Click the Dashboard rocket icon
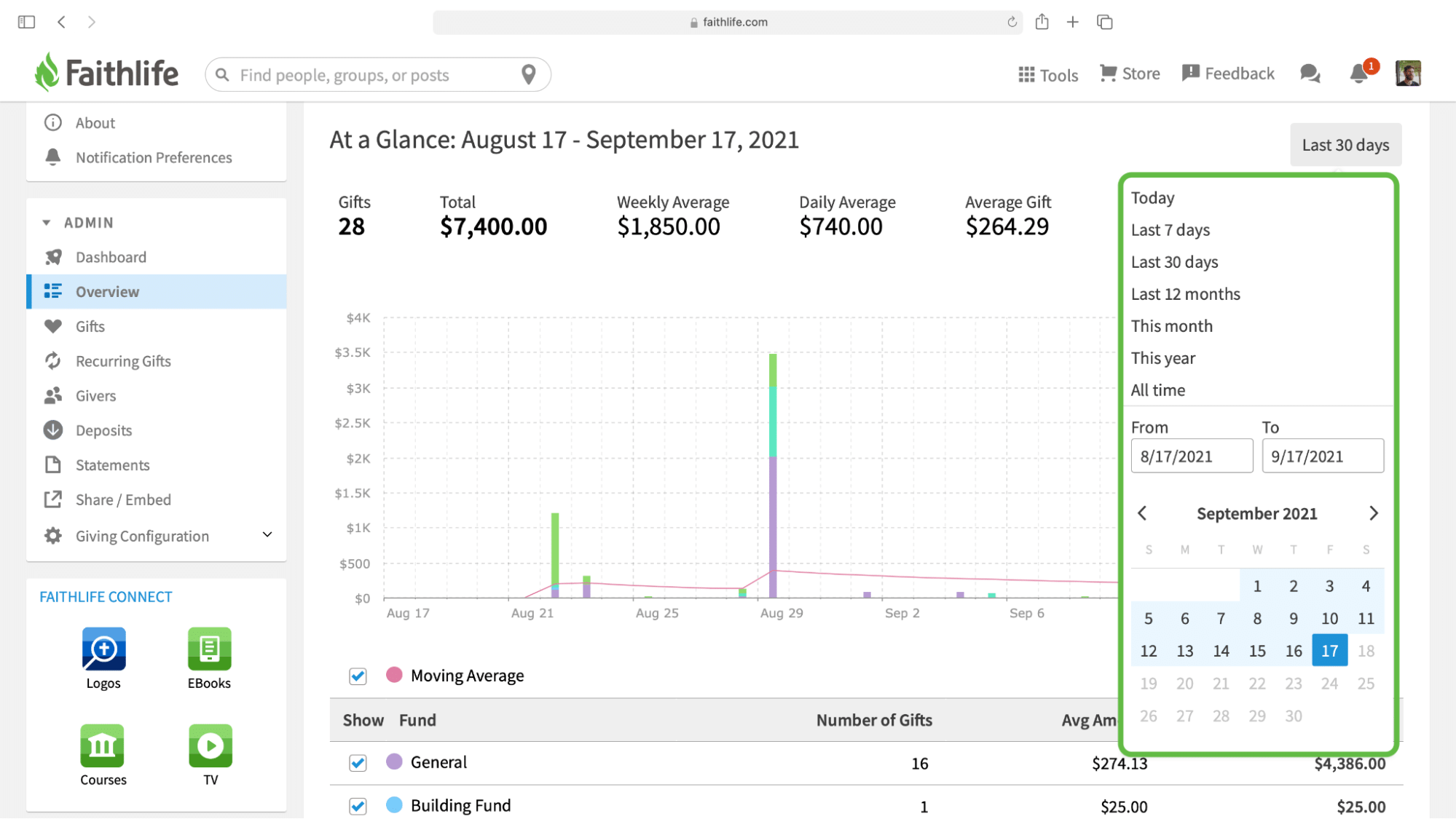The height and width of the screenshot is (819, 1456). [52, 257]
